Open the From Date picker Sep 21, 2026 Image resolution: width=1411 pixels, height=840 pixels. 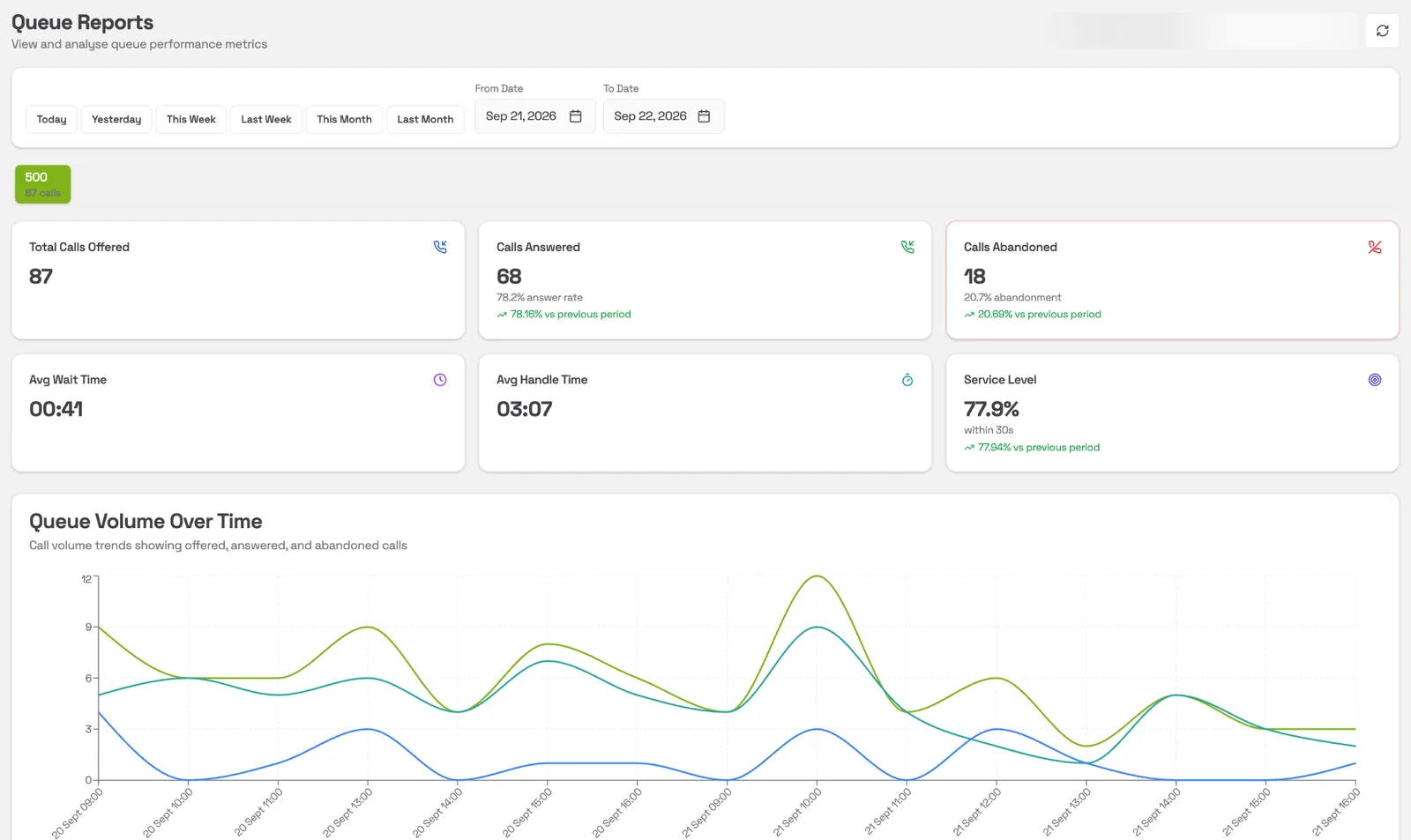(x=534, y=116)
